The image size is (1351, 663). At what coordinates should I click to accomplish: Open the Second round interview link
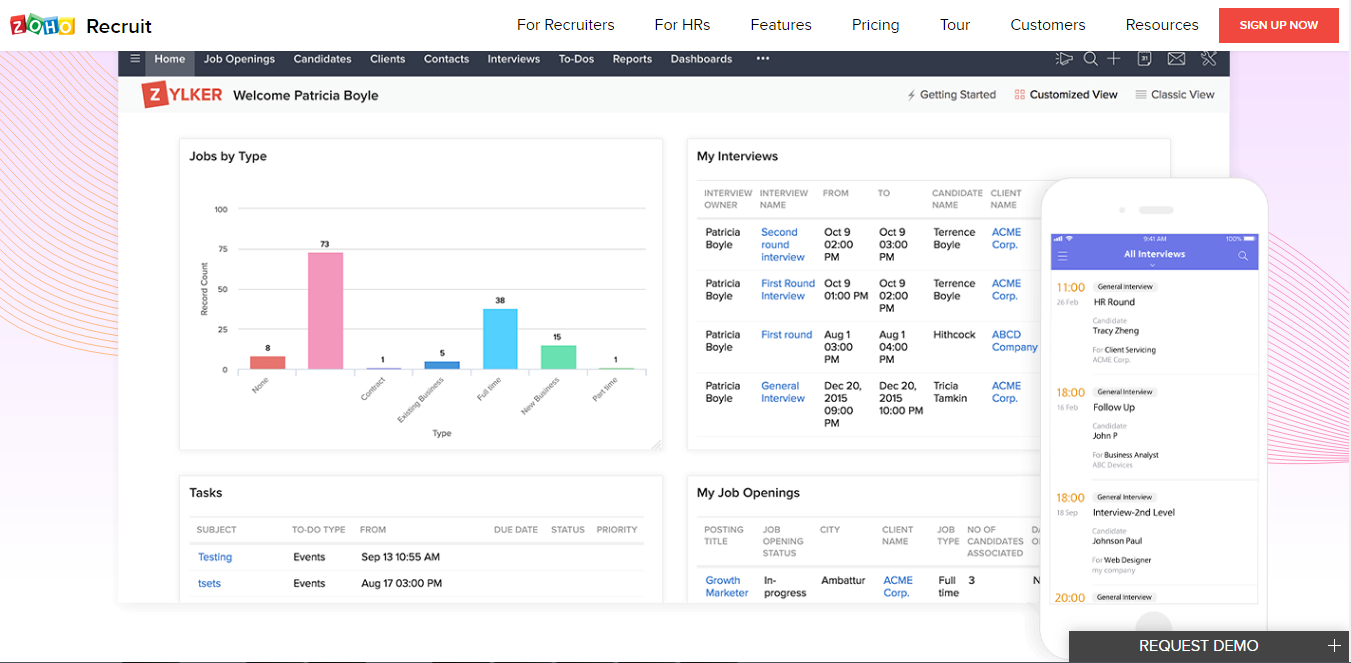[783, 245]
